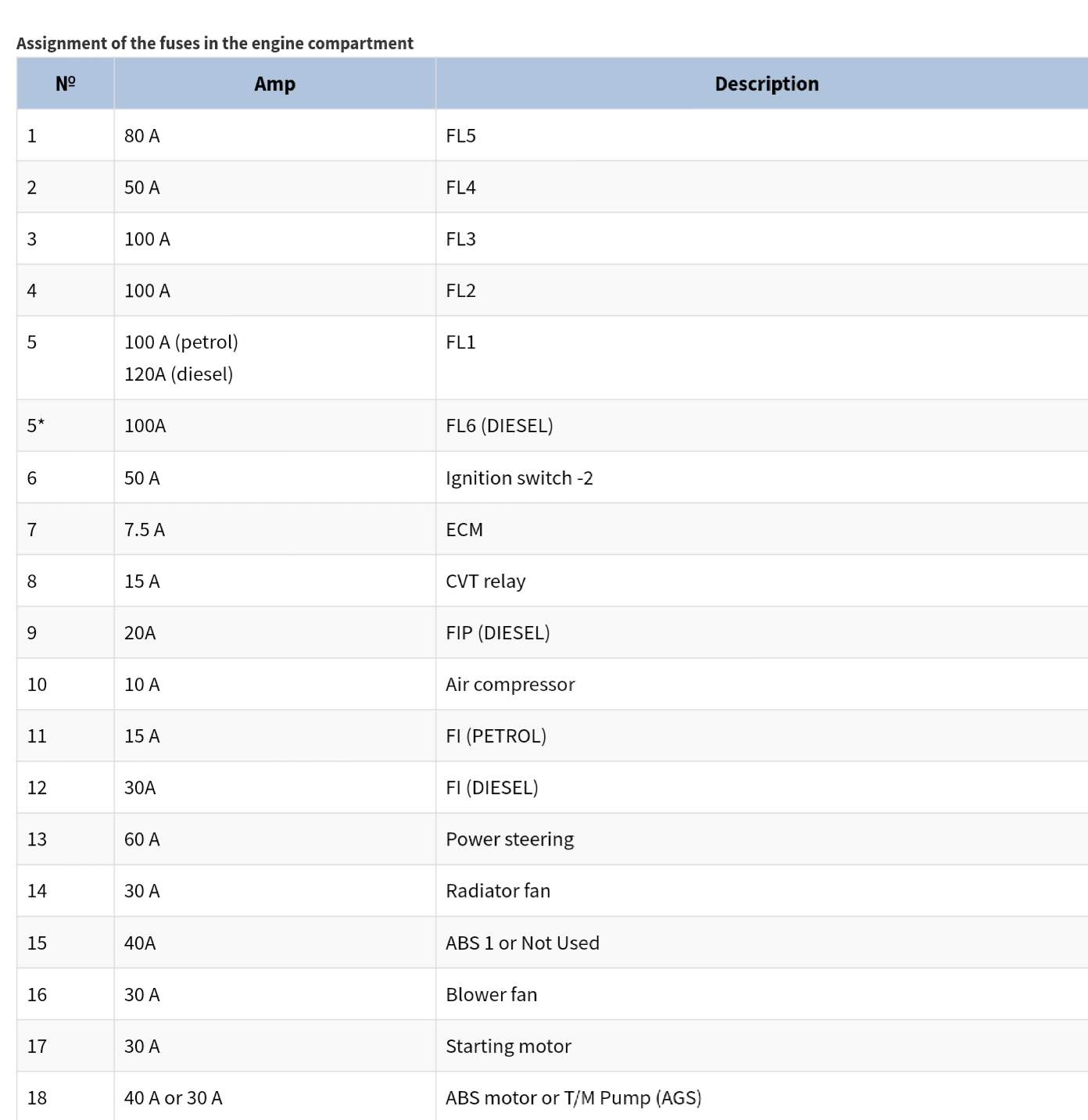This screenshot has height=1120, width=1088.
Task: Click 'FI (DIESEL)' description
Action: 762,787
